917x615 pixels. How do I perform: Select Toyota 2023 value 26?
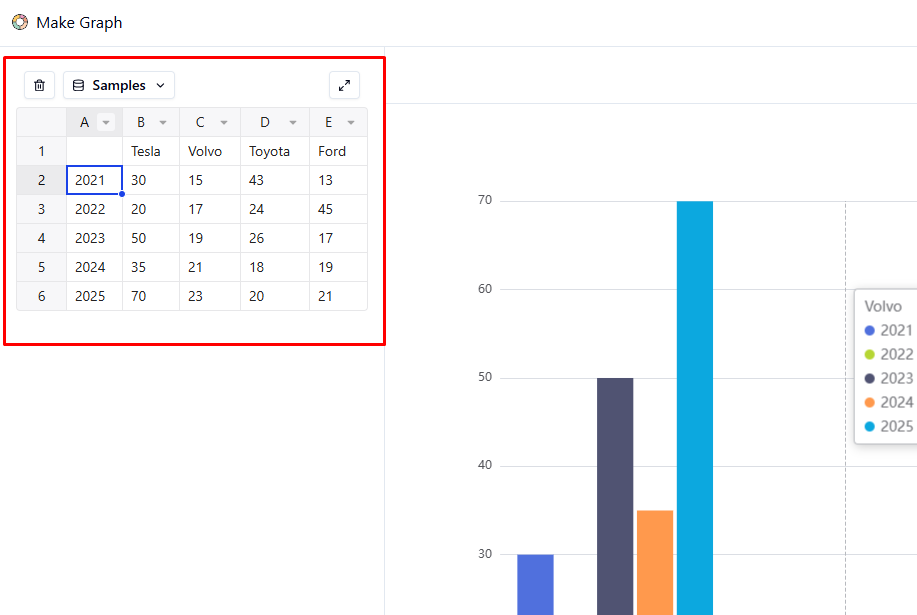click(x=275, y=238)
